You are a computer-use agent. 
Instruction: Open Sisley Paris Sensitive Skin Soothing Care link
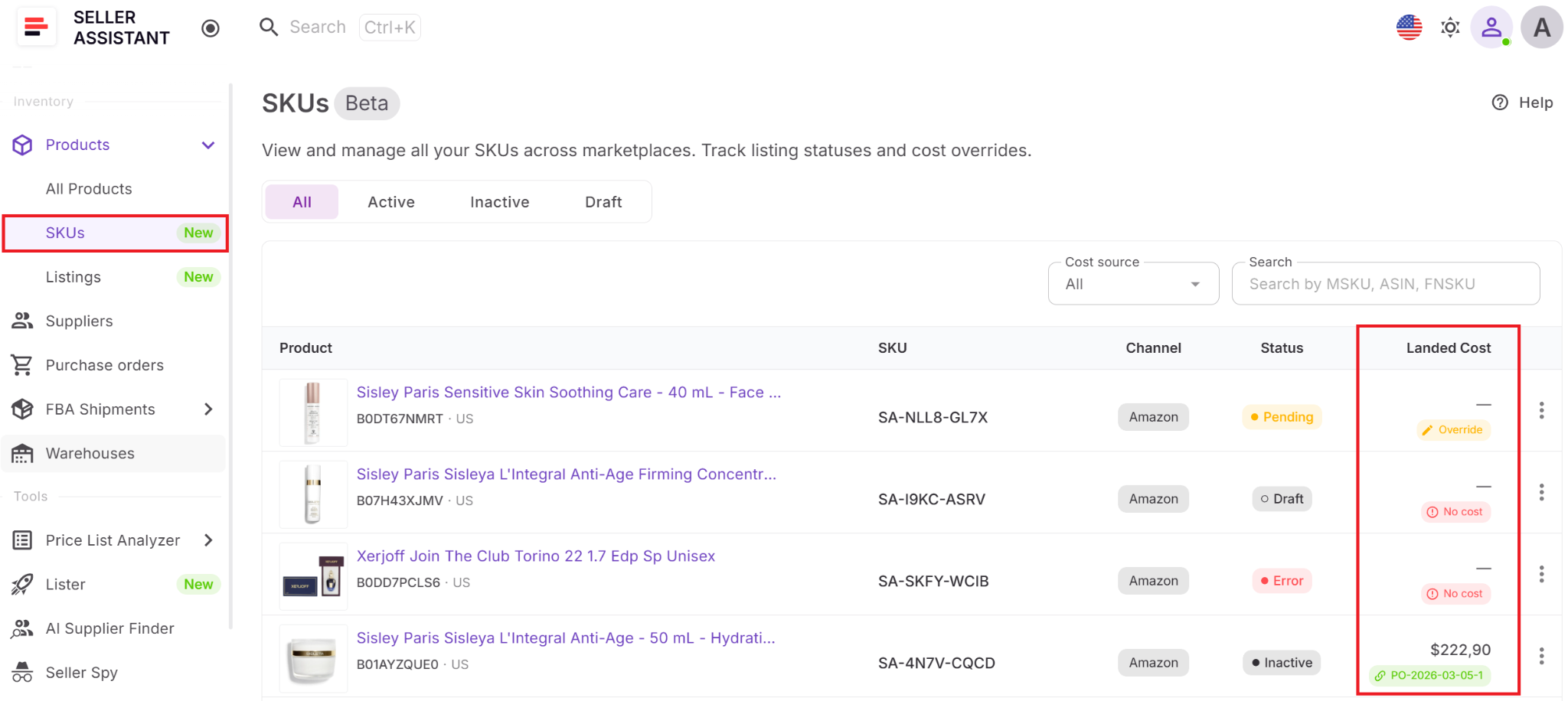click(569, 393)
